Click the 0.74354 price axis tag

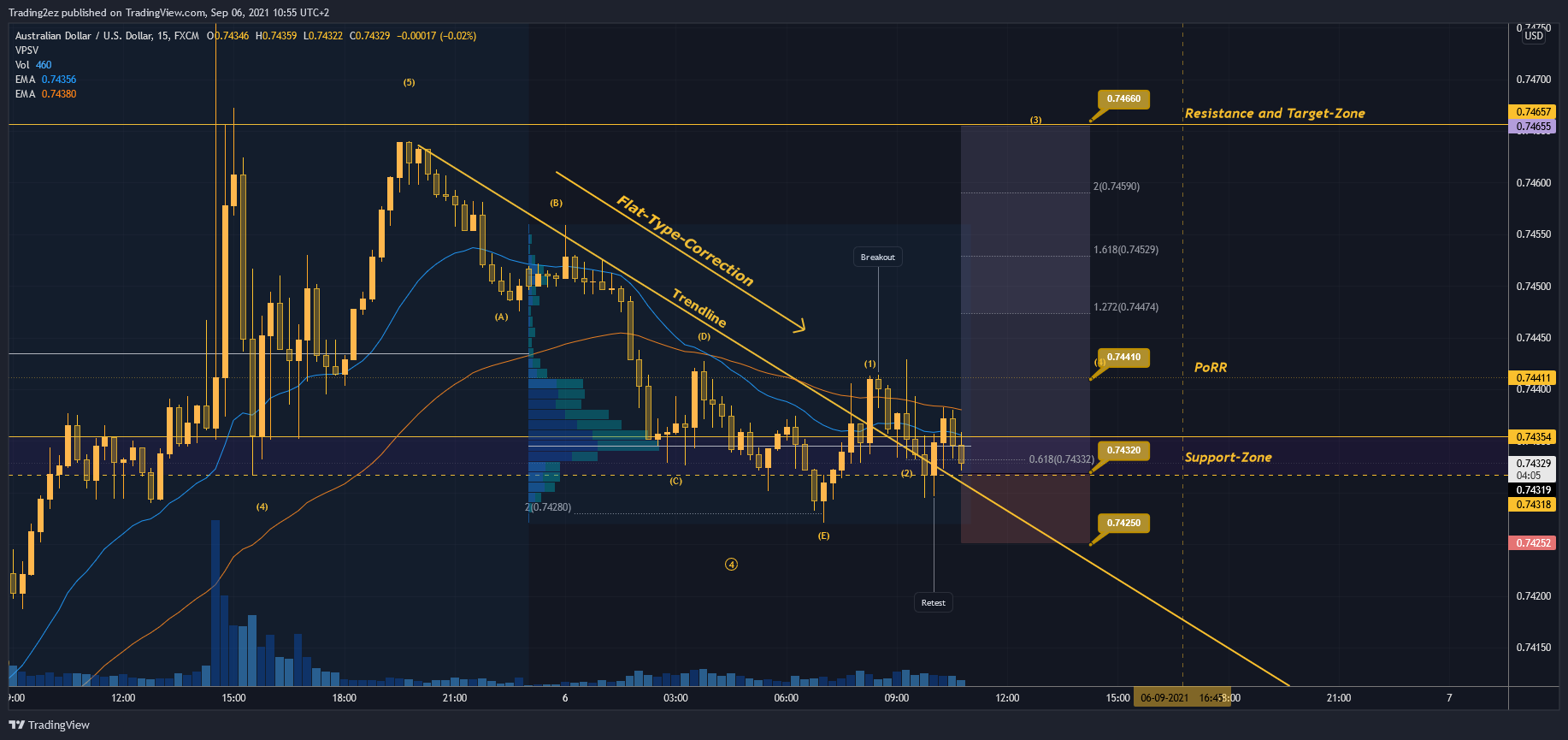(x=1534, y=437)
